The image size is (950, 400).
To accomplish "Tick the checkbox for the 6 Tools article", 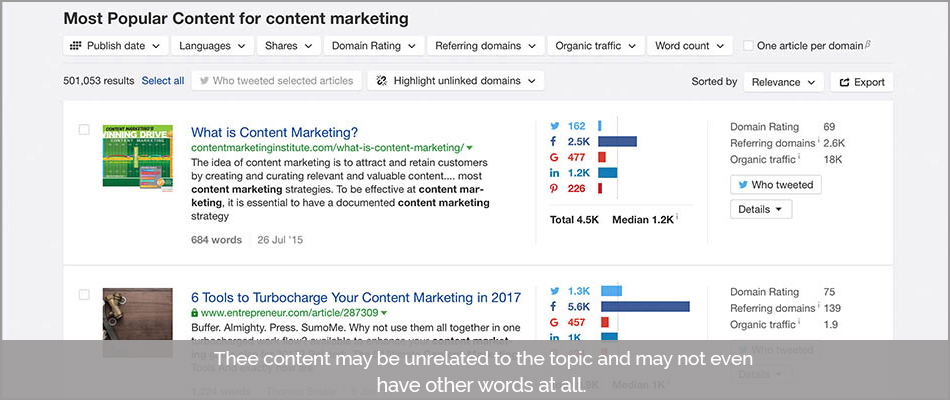I will point(84,295).
